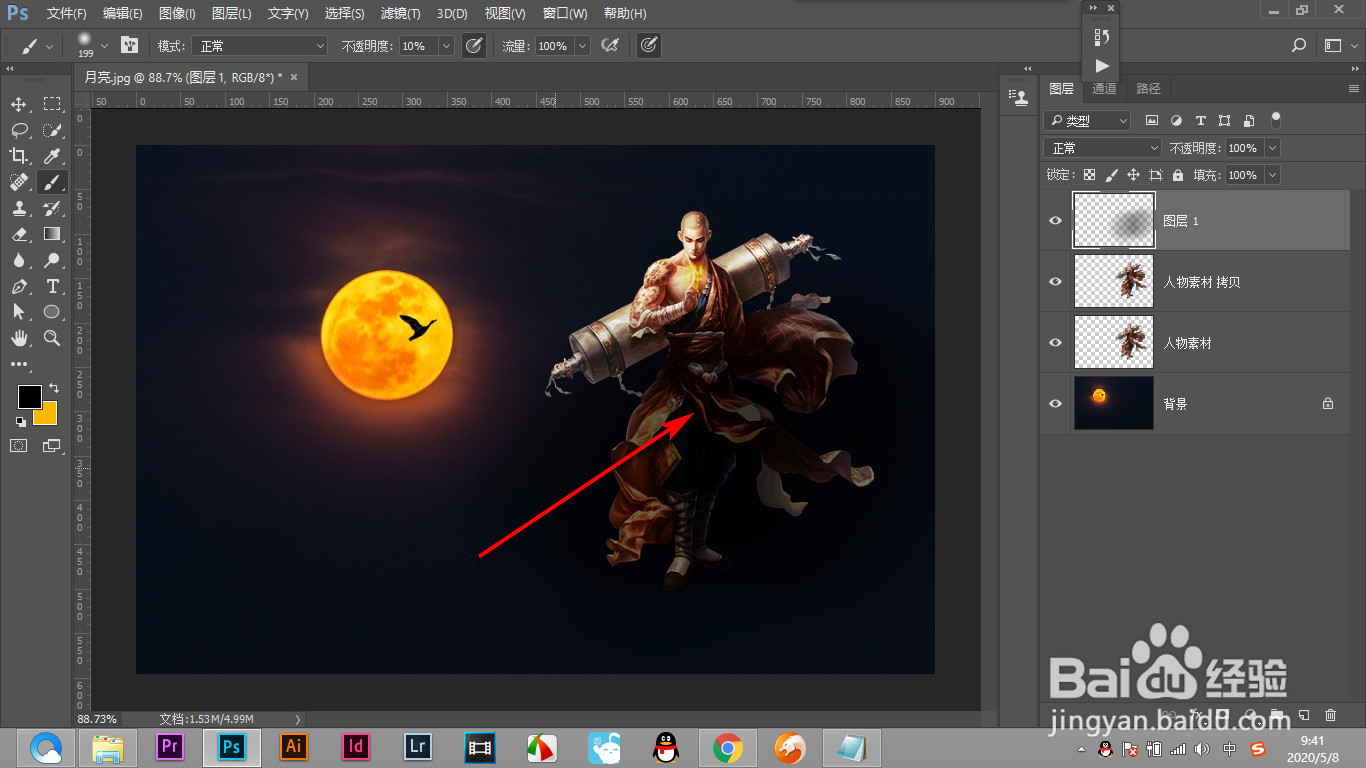
Task: Select the Horizontal Type tool
Action: point(52,286)
